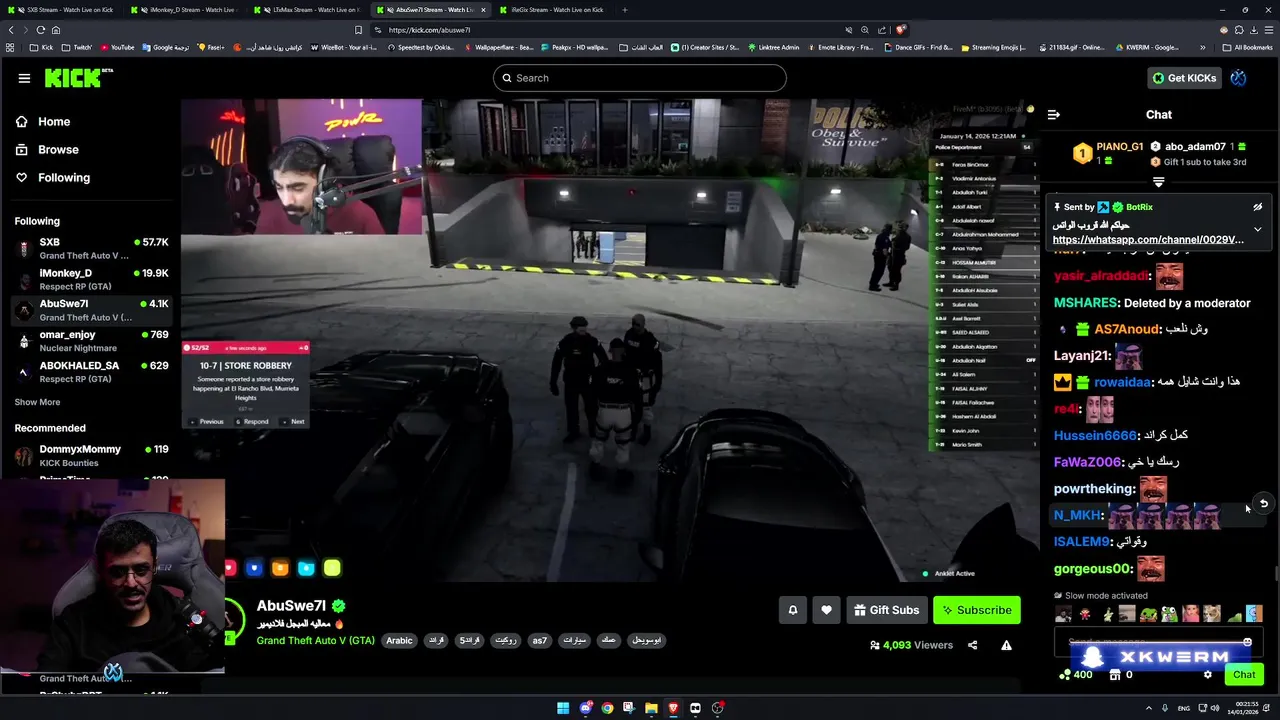
Task: Click the green Chat send button
Action: [1244, 675]
